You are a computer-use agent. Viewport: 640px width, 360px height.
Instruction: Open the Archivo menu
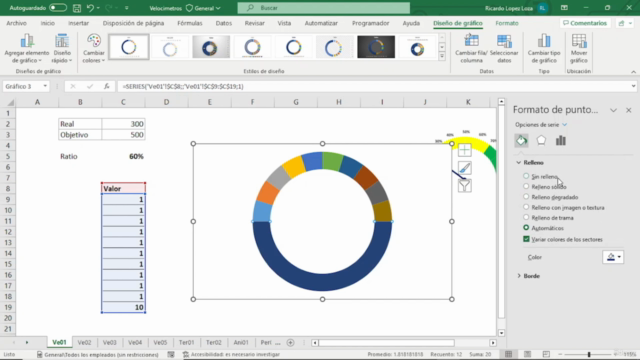tap(16, 23)
